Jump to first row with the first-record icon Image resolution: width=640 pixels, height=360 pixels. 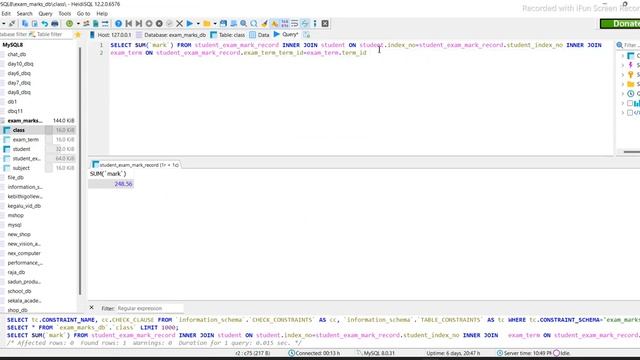pos(129,24)
